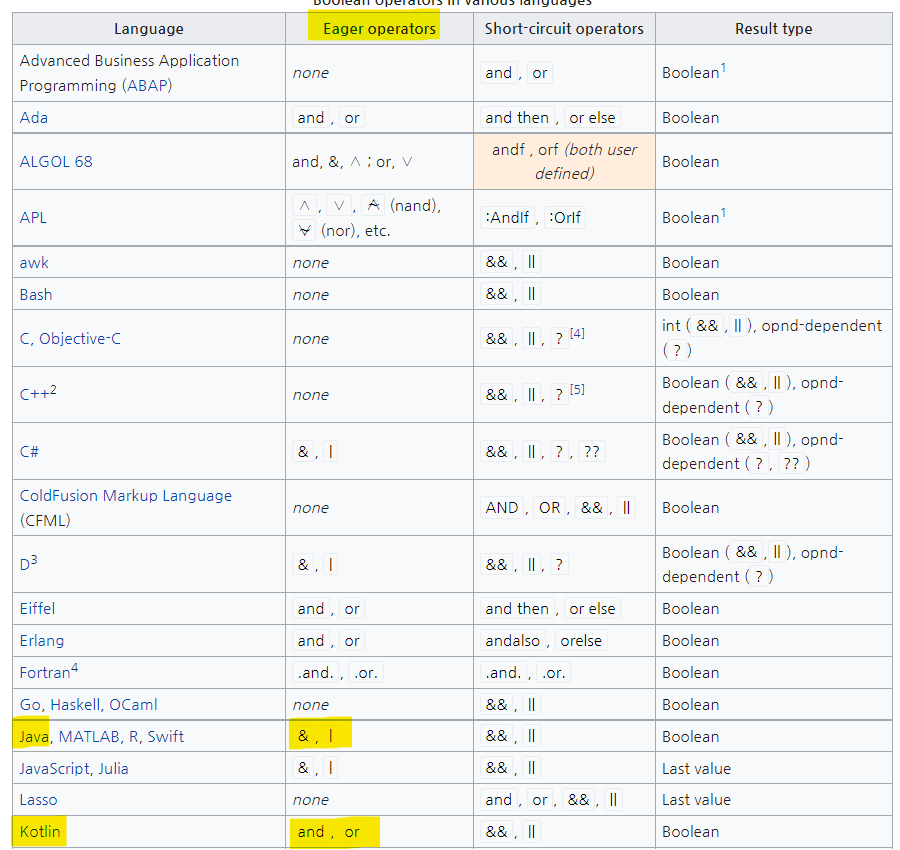The image size is (900, 850).
Task: Open footnote reference [4]
Action: 577,333
